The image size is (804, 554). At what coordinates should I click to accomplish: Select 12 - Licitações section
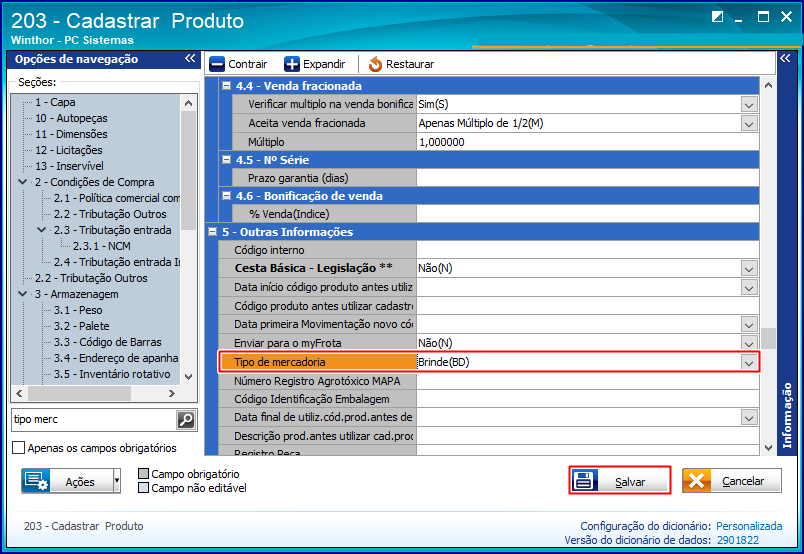click(x=69, y=150)
